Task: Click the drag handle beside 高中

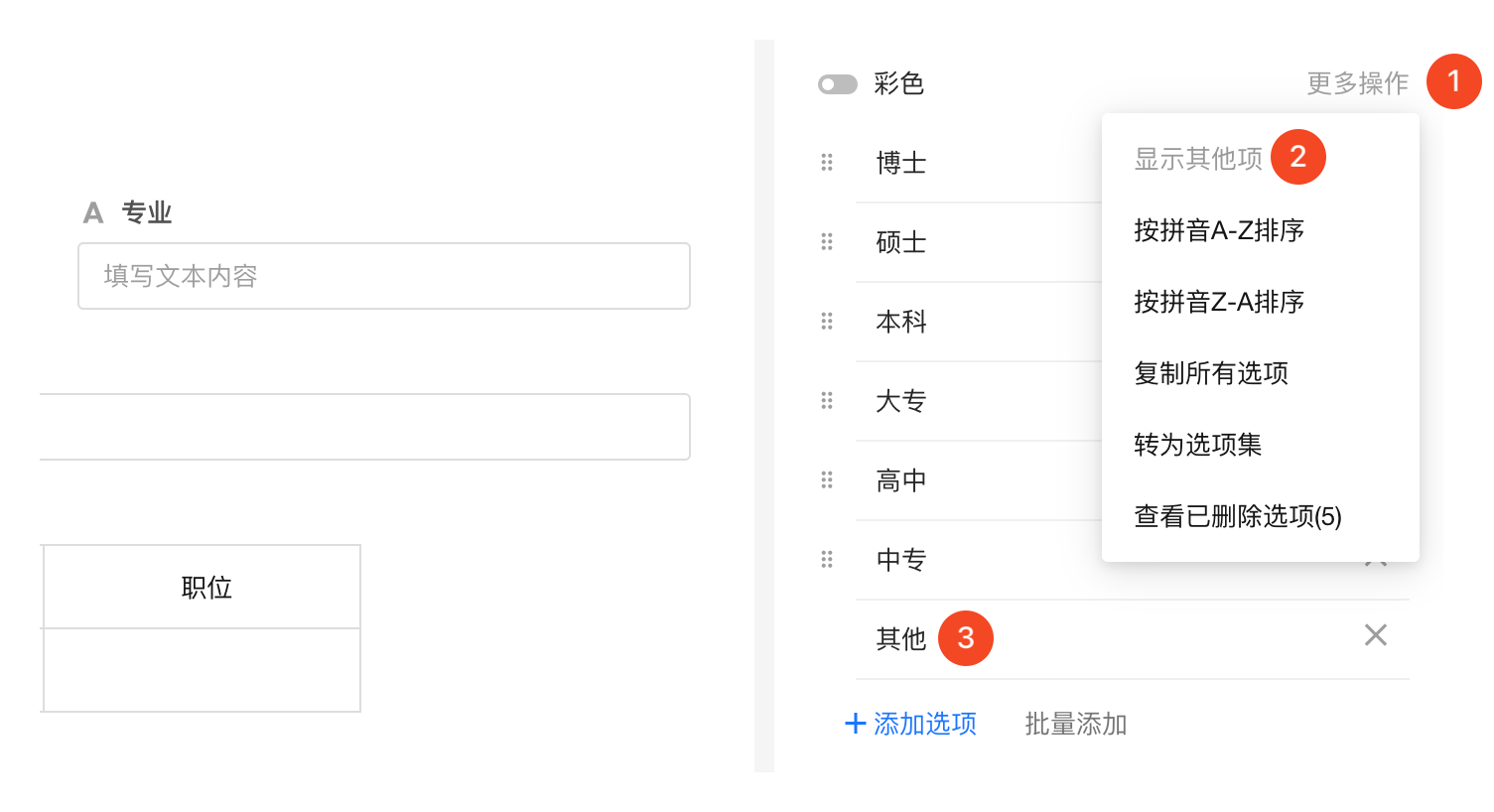Action: pyautogui.click(x=827, y=480)
